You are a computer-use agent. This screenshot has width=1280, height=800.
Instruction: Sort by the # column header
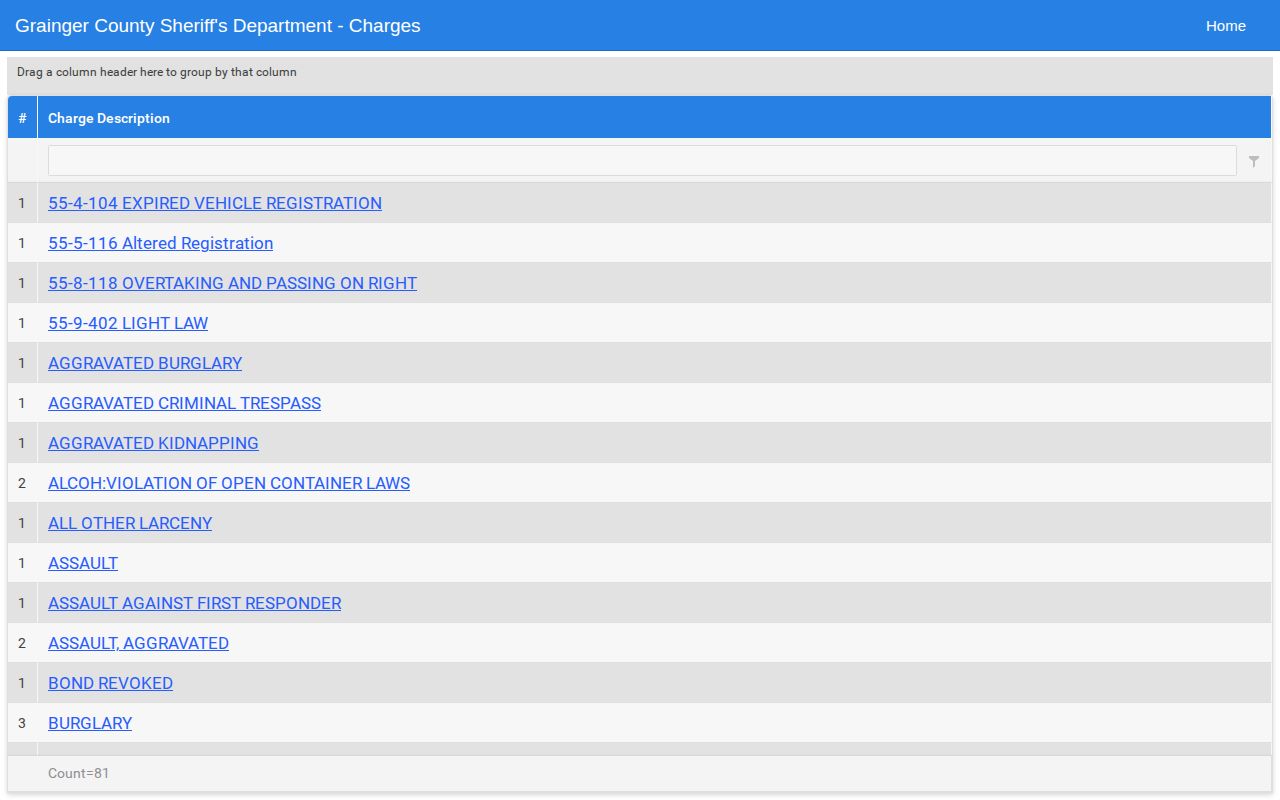22,118
